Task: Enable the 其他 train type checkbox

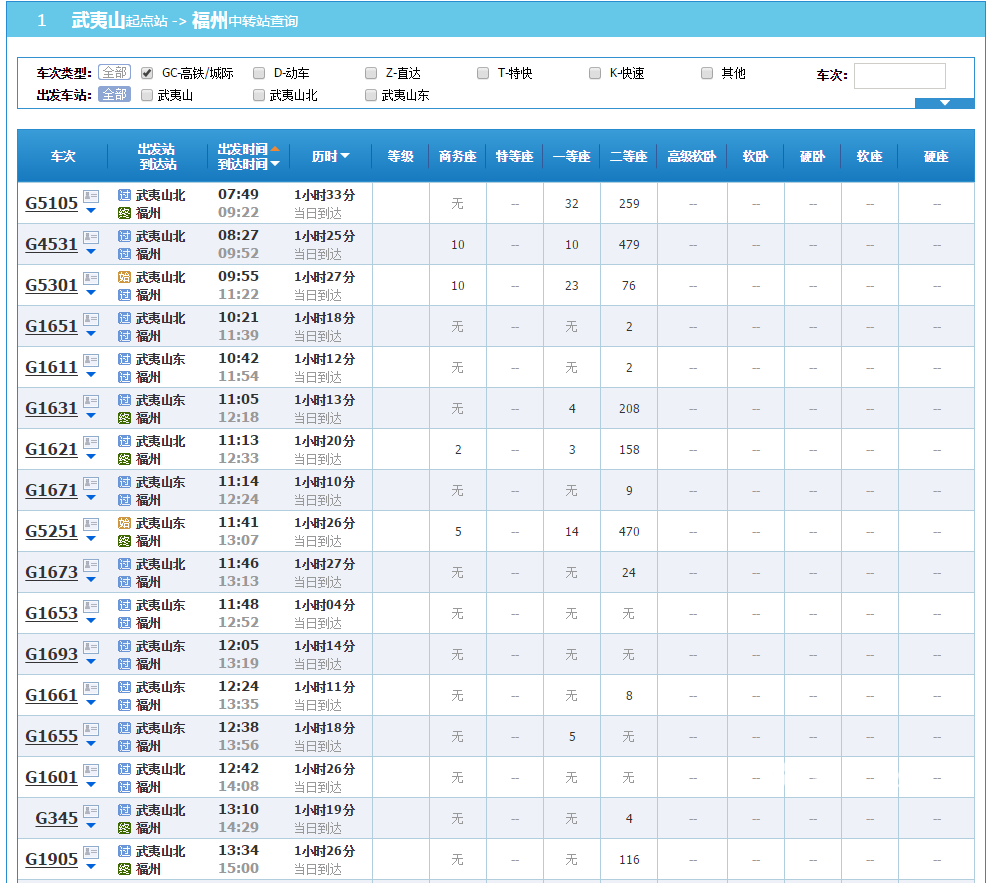Action: click(x=708, y=73)
